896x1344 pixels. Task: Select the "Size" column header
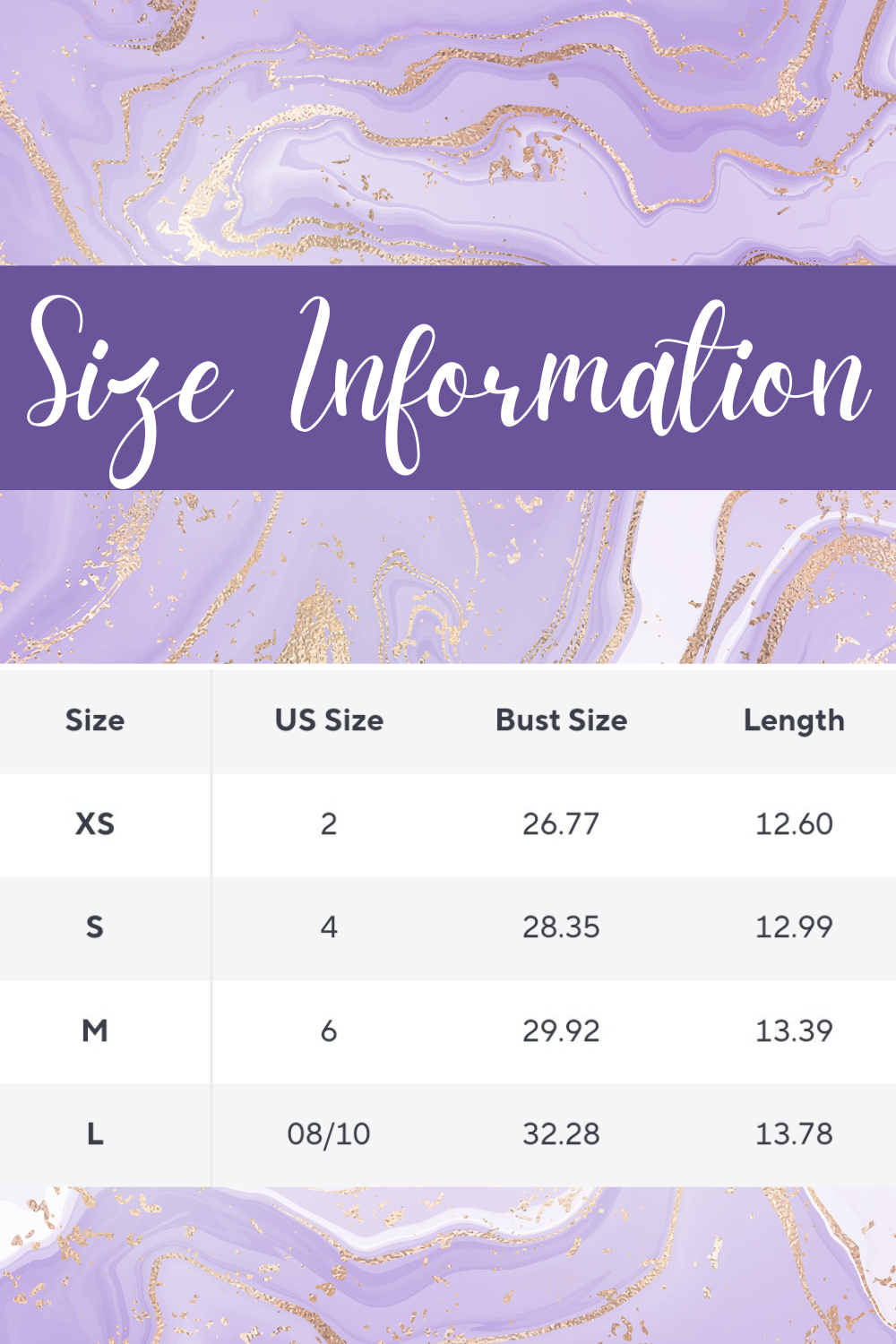[95, 720]
